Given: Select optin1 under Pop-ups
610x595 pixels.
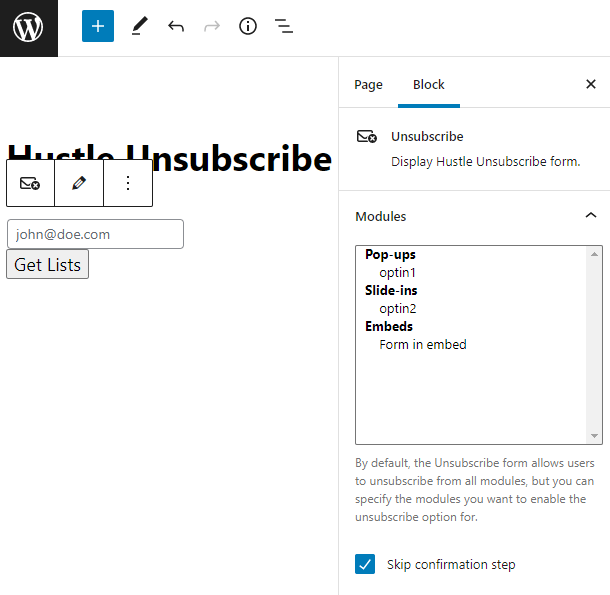Looking at the screenshot, I should point(398,273).
